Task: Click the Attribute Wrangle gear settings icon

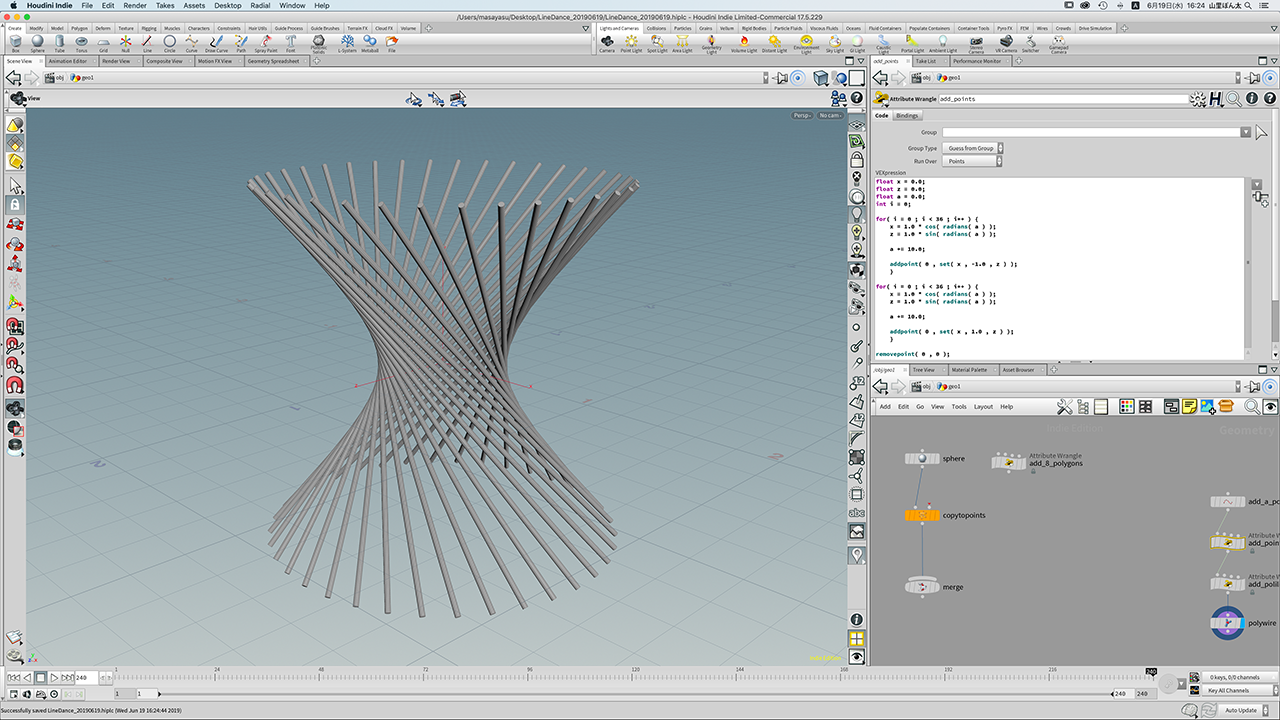Action: pos(1199,99)
